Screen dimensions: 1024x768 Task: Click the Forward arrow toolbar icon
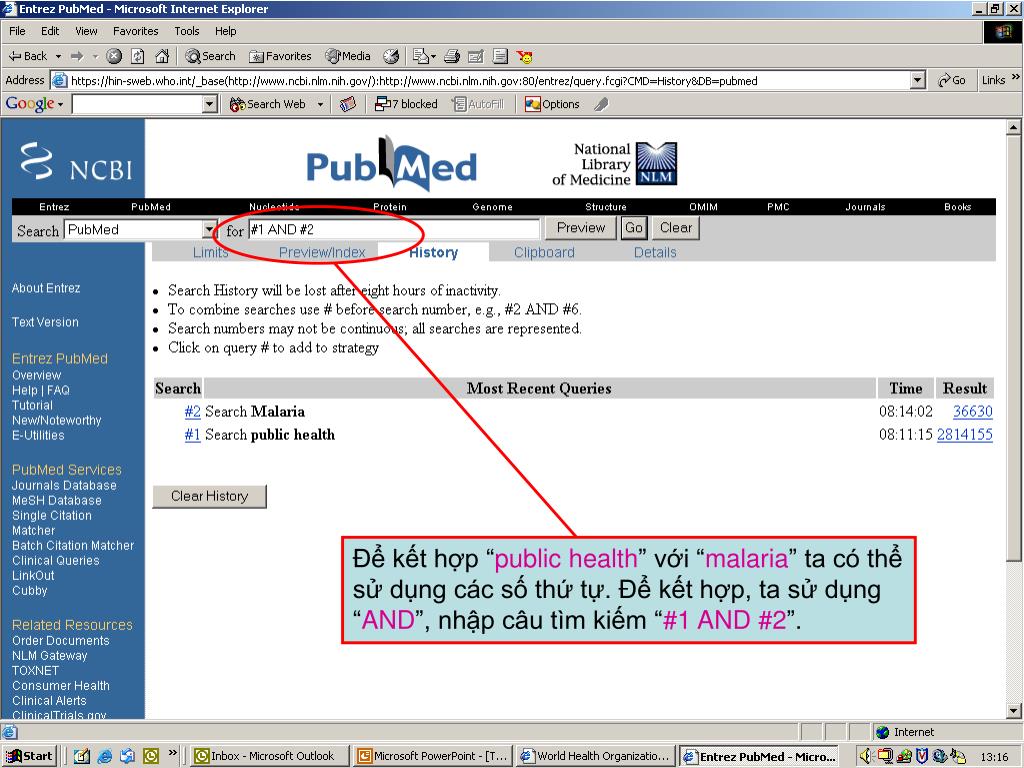coord(77,56)
